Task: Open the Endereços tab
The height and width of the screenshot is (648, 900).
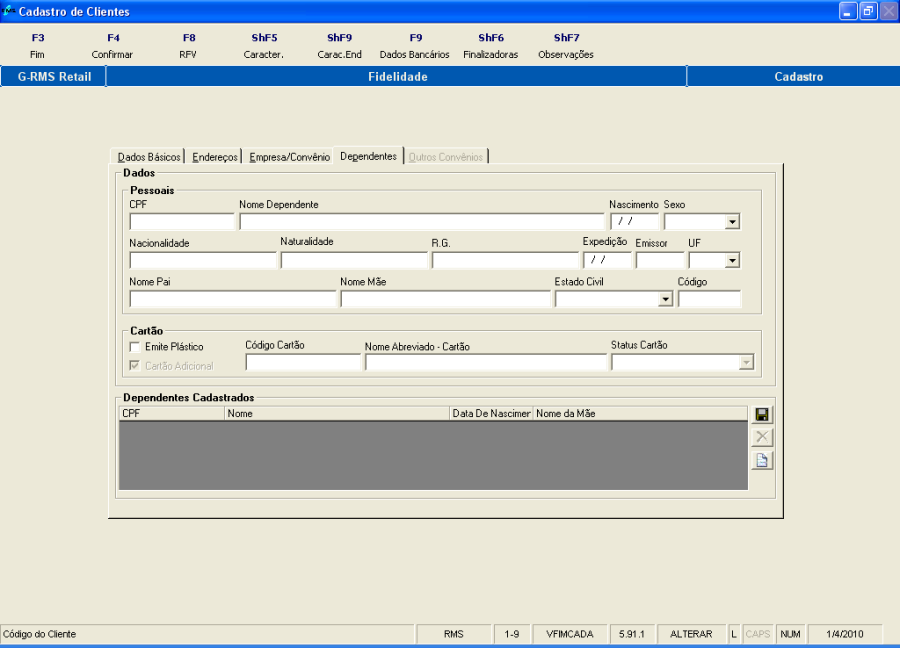Action: click(215, 157)
